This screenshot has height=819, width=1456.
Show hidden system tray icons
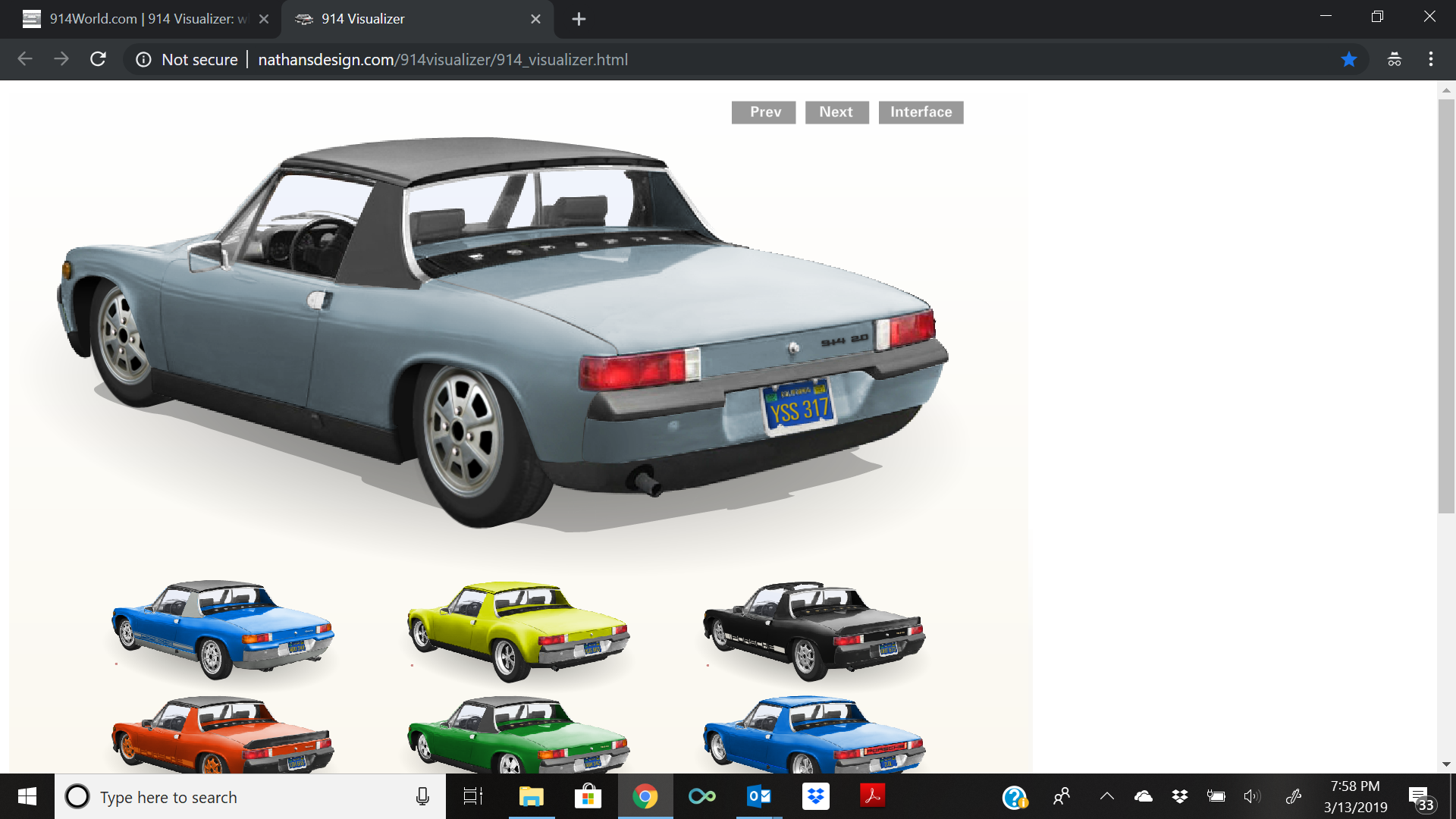pyautogui.click(x=1107, y=796)
